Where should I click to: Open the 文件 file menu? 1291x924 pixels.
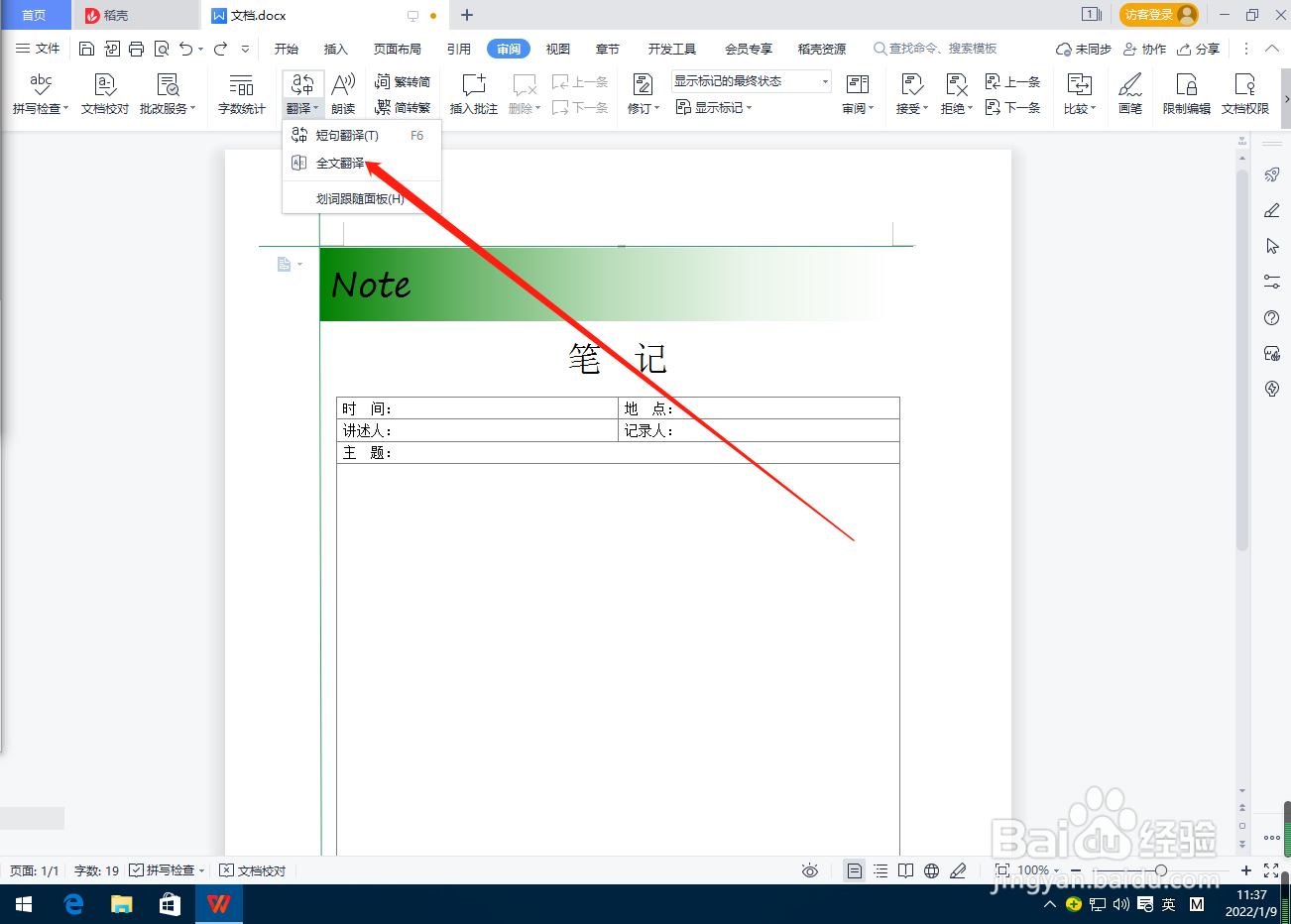click(38, 49)
